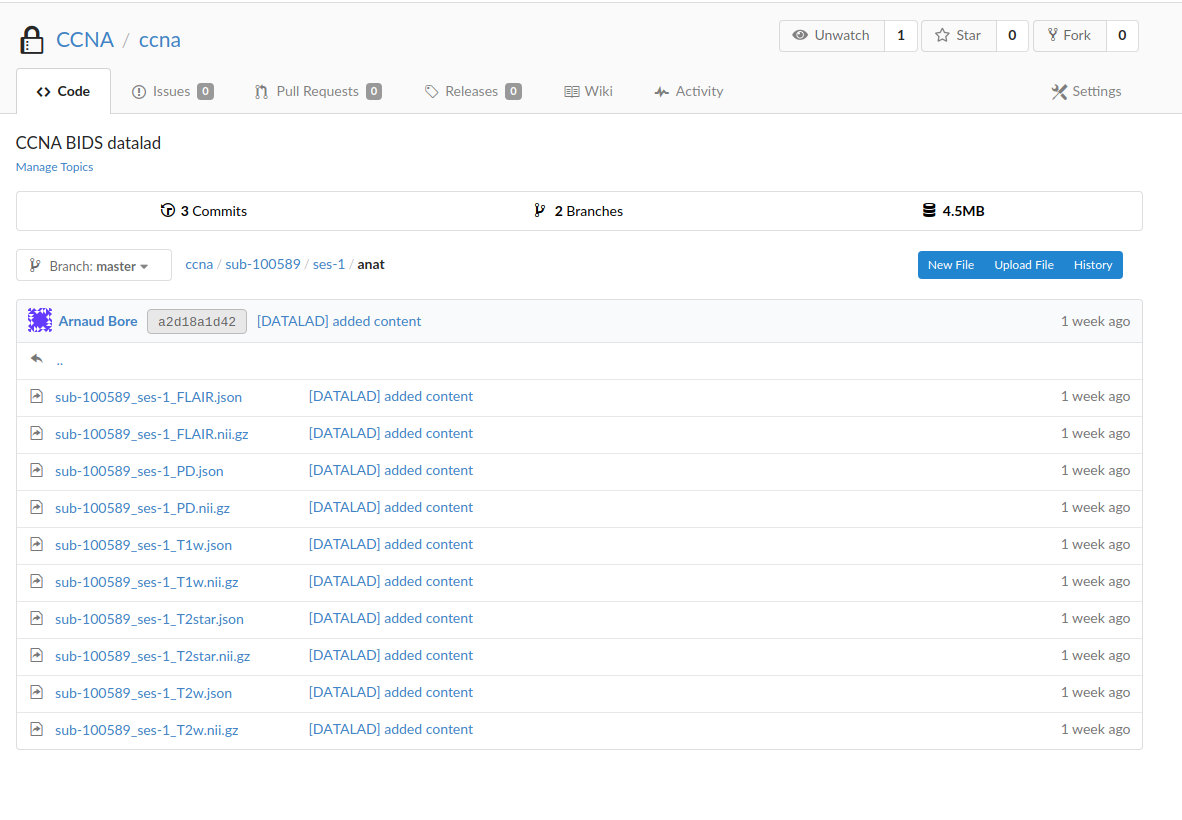
Task: Click the New File button
Action: click(951, 265)
